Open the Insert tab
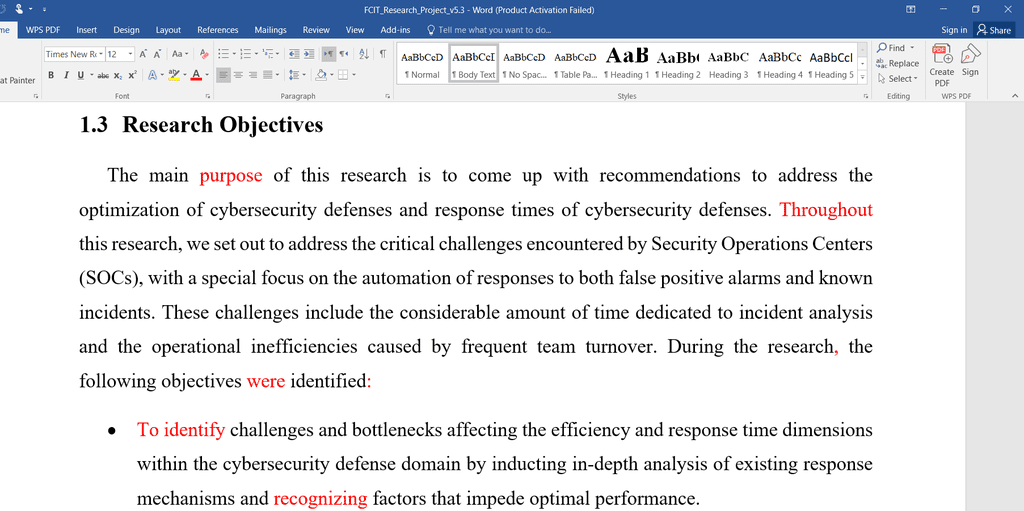Viewport: 1024px width, 511px height. pyautogui.click(x=87, y=30)
